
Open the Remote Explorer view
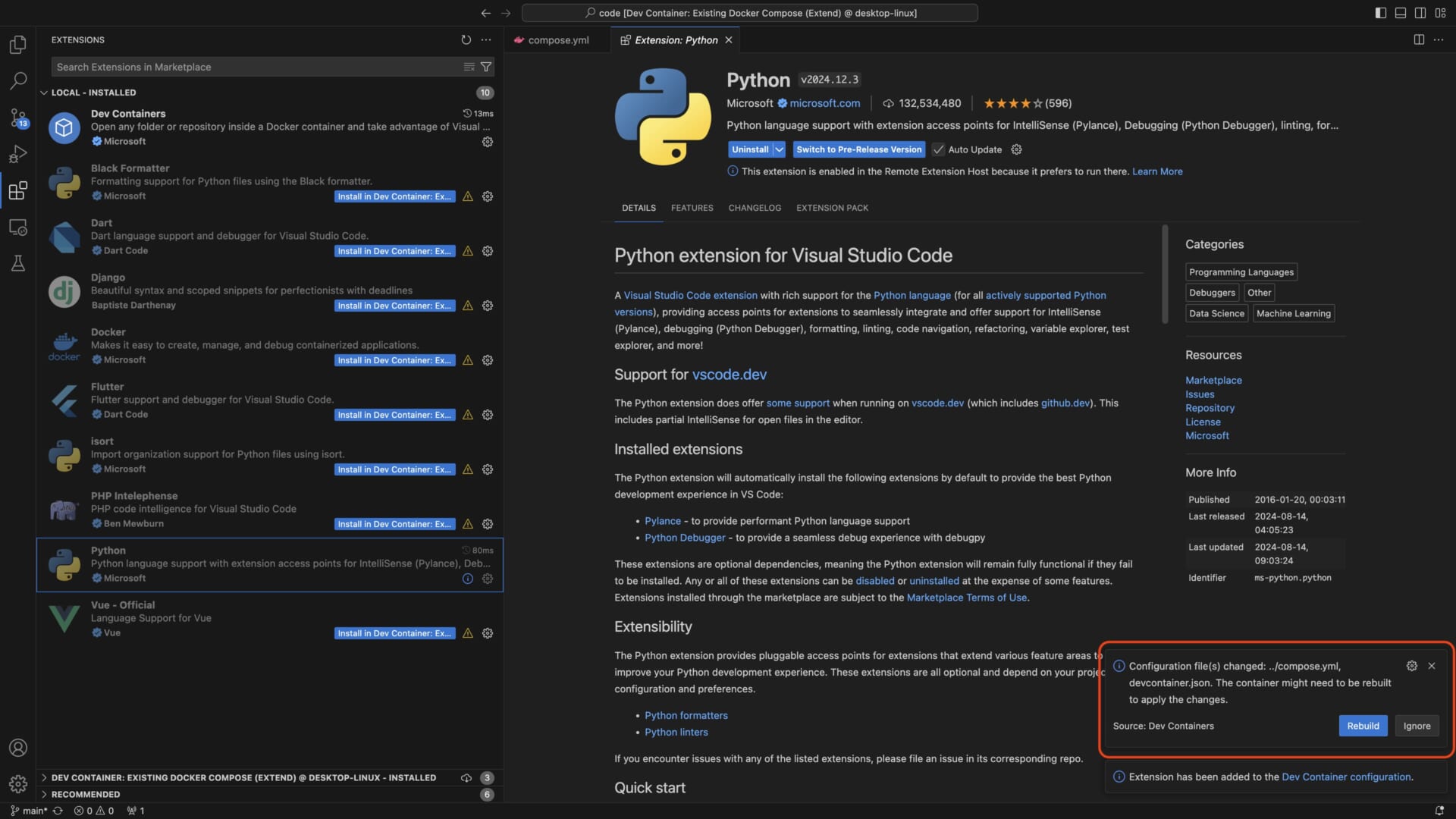tap(17, 227)
